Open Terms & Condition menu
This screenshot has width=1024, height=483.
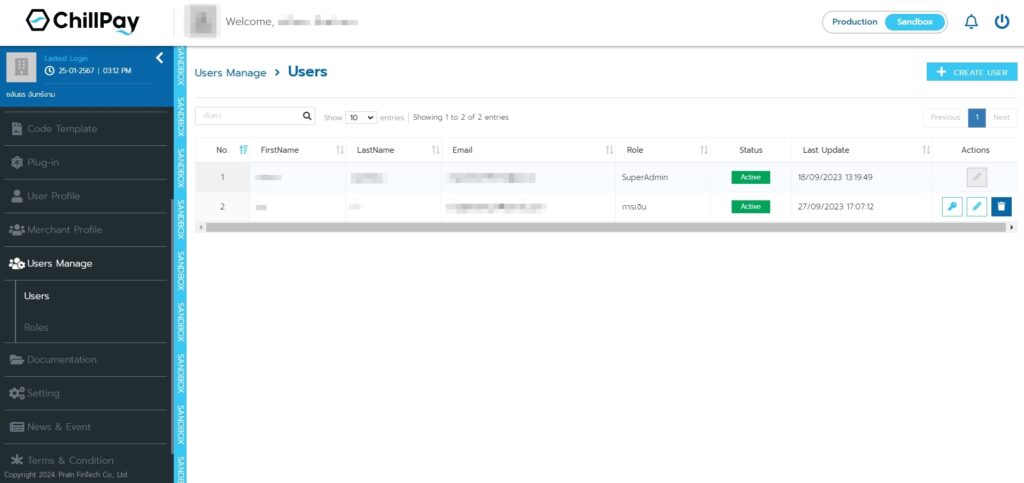pyautogui.click(x=86, y=460)
